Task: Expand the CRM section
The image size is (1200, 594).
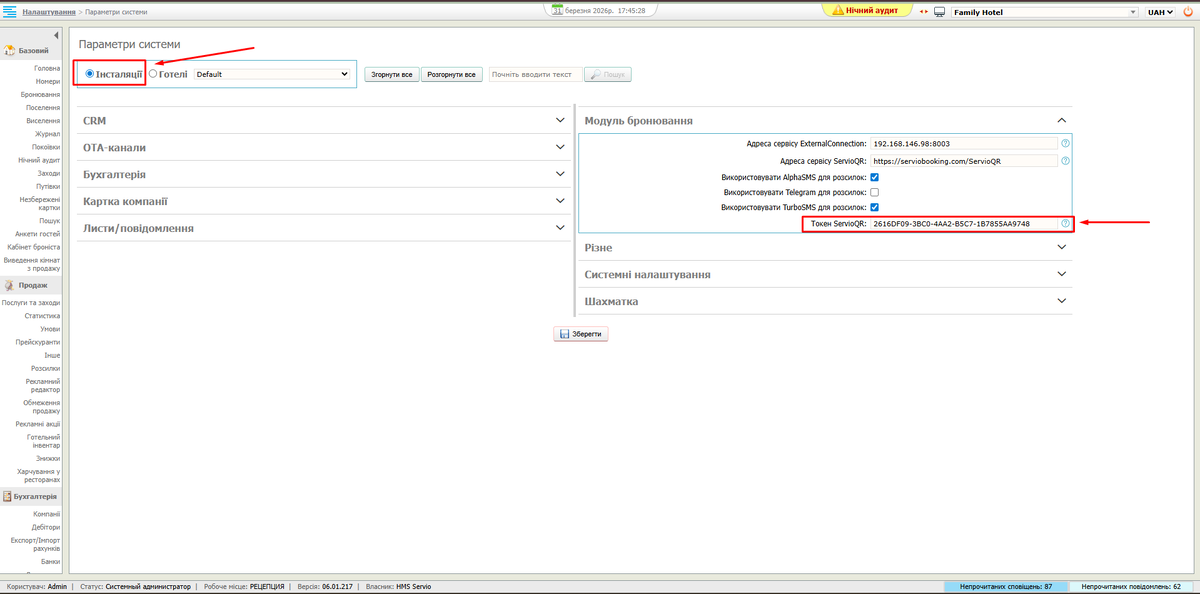Action: pos(324,120)
